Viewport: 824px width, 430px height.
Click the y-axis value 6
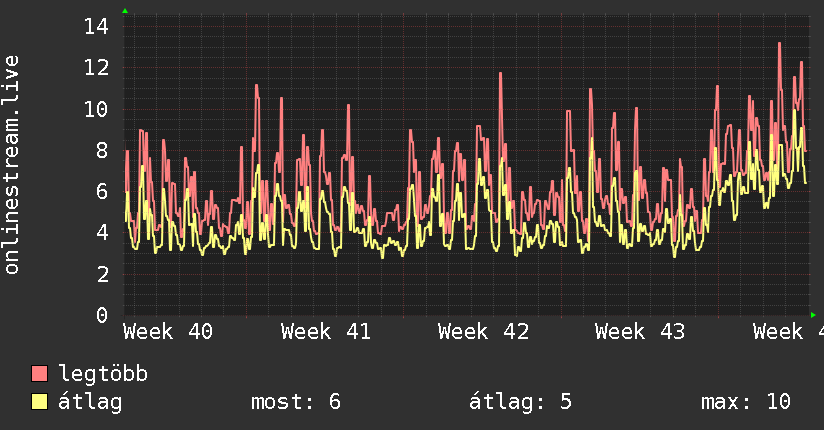click(102, 191)
